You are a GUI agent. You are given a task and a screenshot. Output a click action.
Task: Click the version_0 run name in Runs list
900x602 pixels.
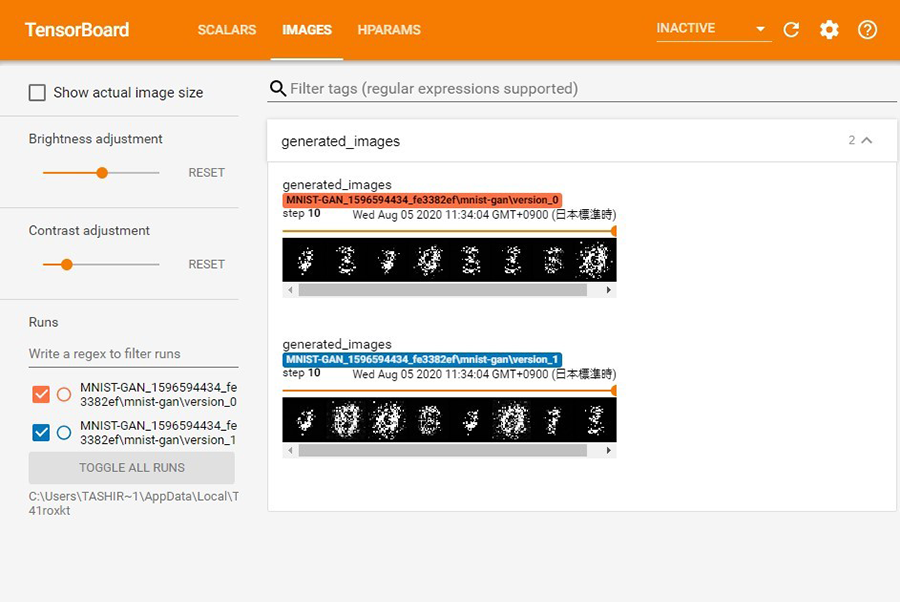(158, 394)
